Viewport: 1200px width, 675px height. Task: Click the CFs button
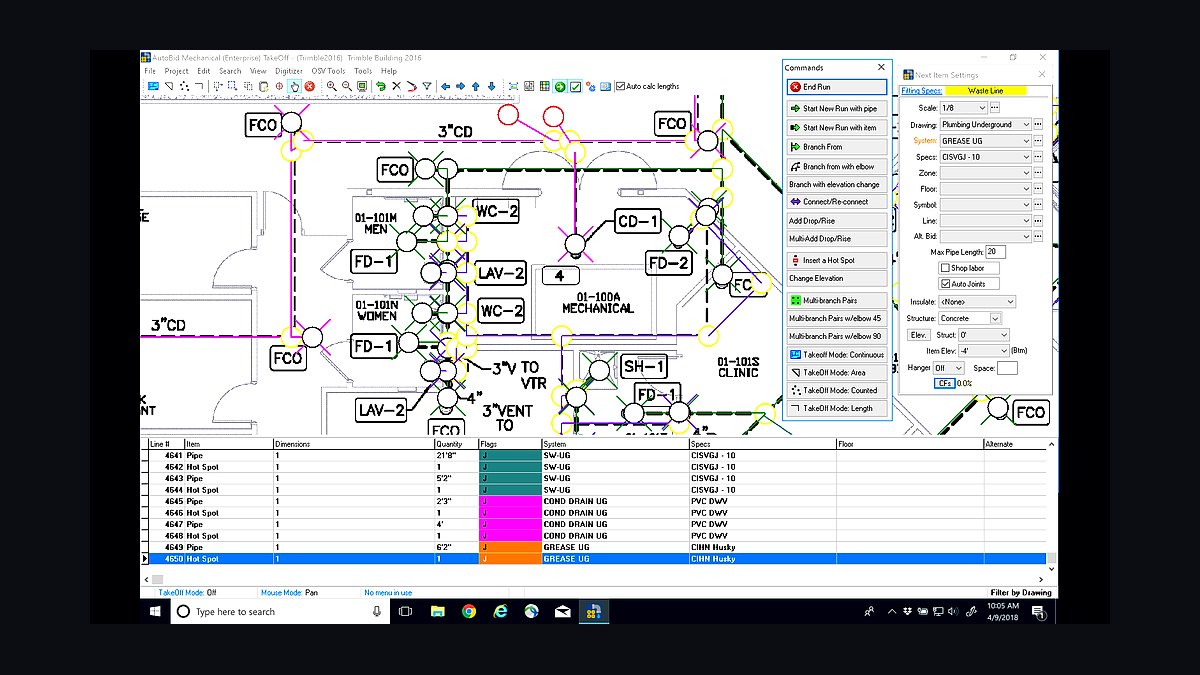[x=944, y=383]
